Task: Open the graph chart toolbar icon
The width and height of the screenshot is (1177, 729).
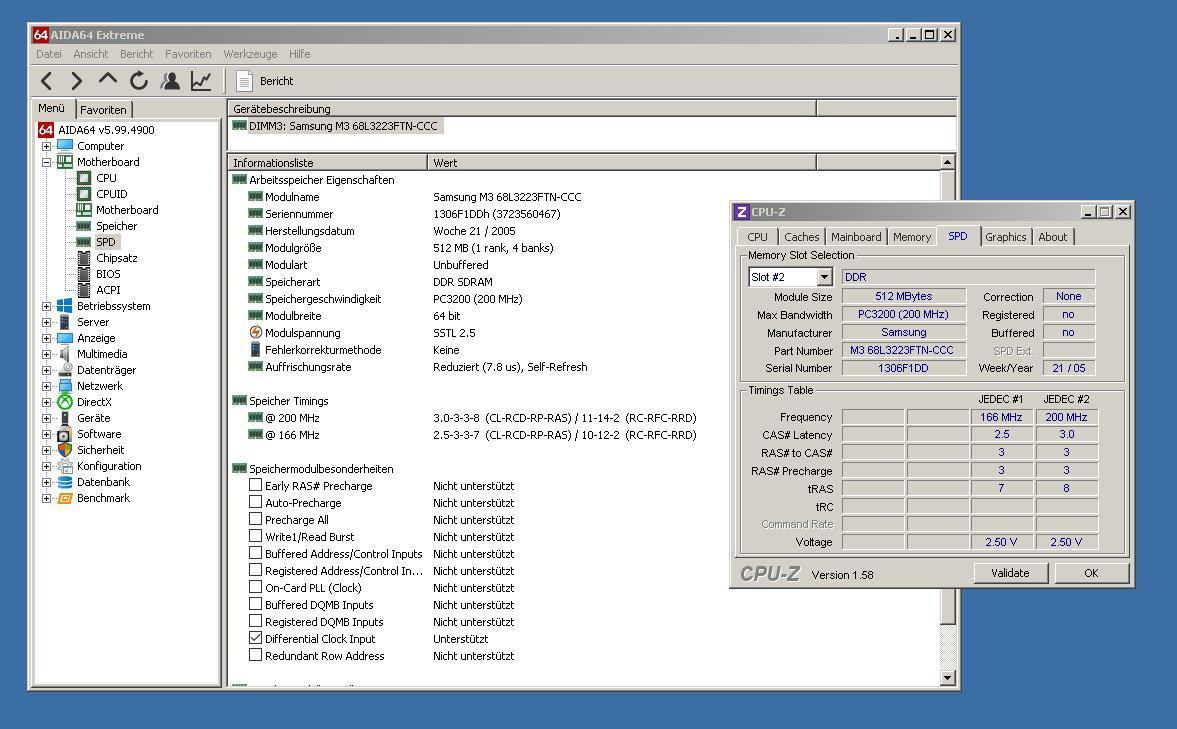Action: [201, 80]
